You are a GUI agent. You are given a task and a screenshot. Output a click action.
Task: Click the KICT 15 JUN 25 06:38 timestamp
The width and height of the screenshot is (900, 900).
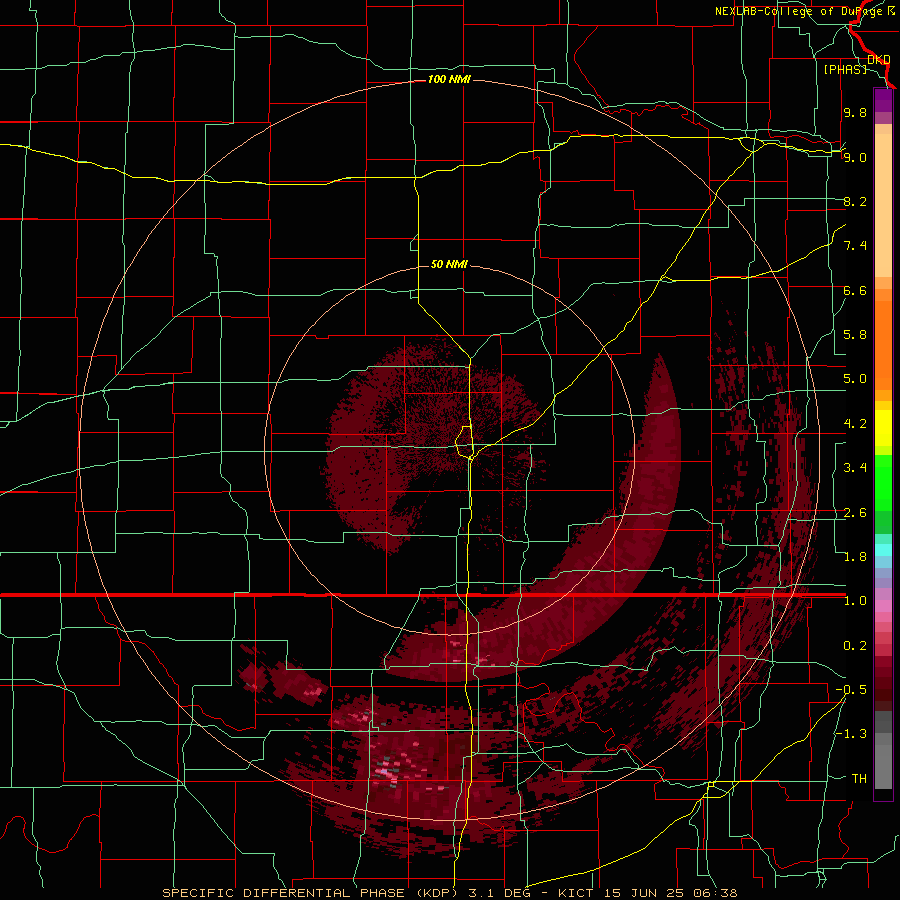pos(647,893)
